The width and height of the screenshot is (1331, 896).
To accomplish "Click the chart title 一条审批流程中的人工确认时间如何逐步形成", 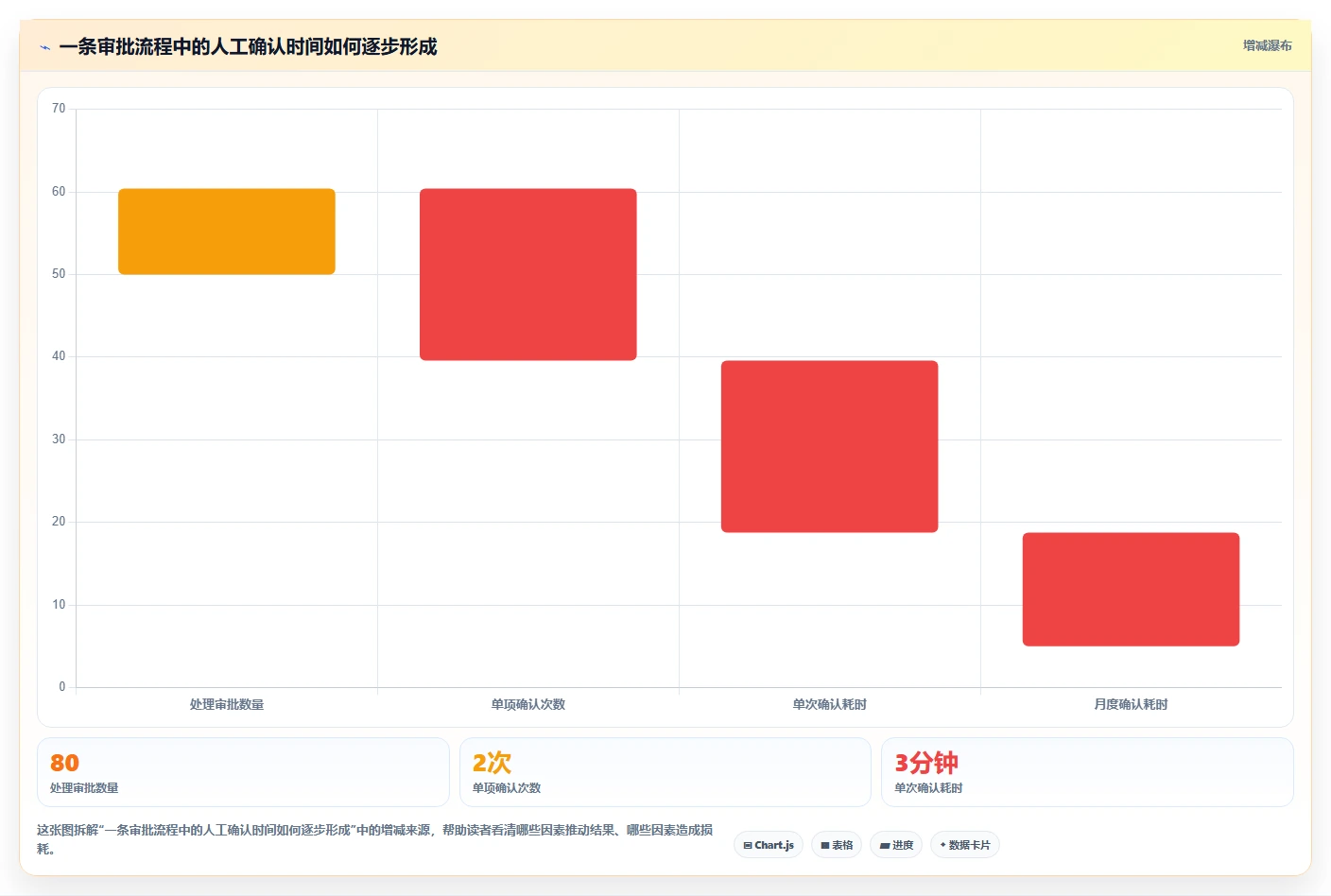I will click(248, 46).
